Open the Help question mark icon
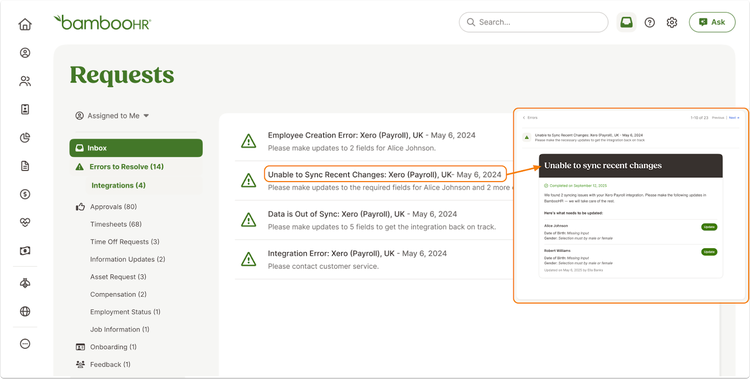 click(x=650, y=22)
